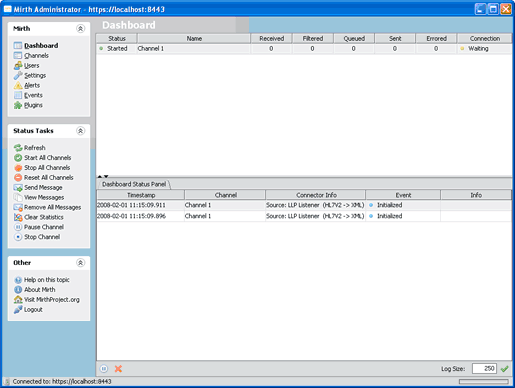Click the About Mirth info icon
Image resolution: width=515 pixels, height=388 pixels.
click(x=18, y=290)
